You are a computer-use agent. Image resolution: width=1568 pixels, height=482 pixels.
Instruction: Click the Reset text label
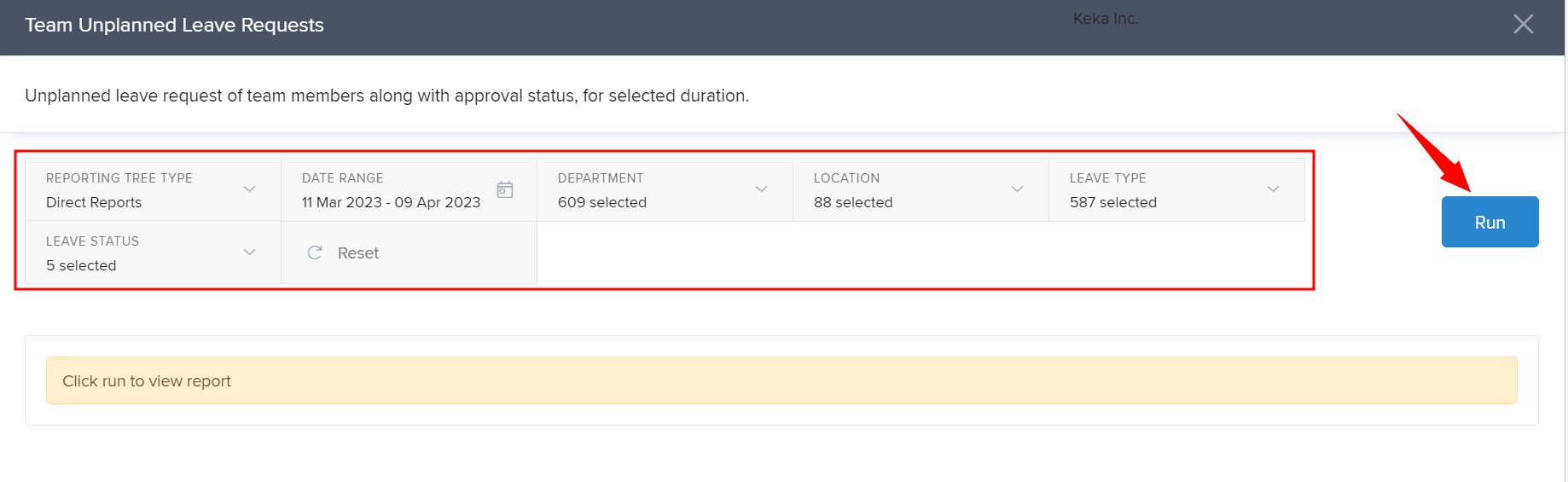(357, 253)
